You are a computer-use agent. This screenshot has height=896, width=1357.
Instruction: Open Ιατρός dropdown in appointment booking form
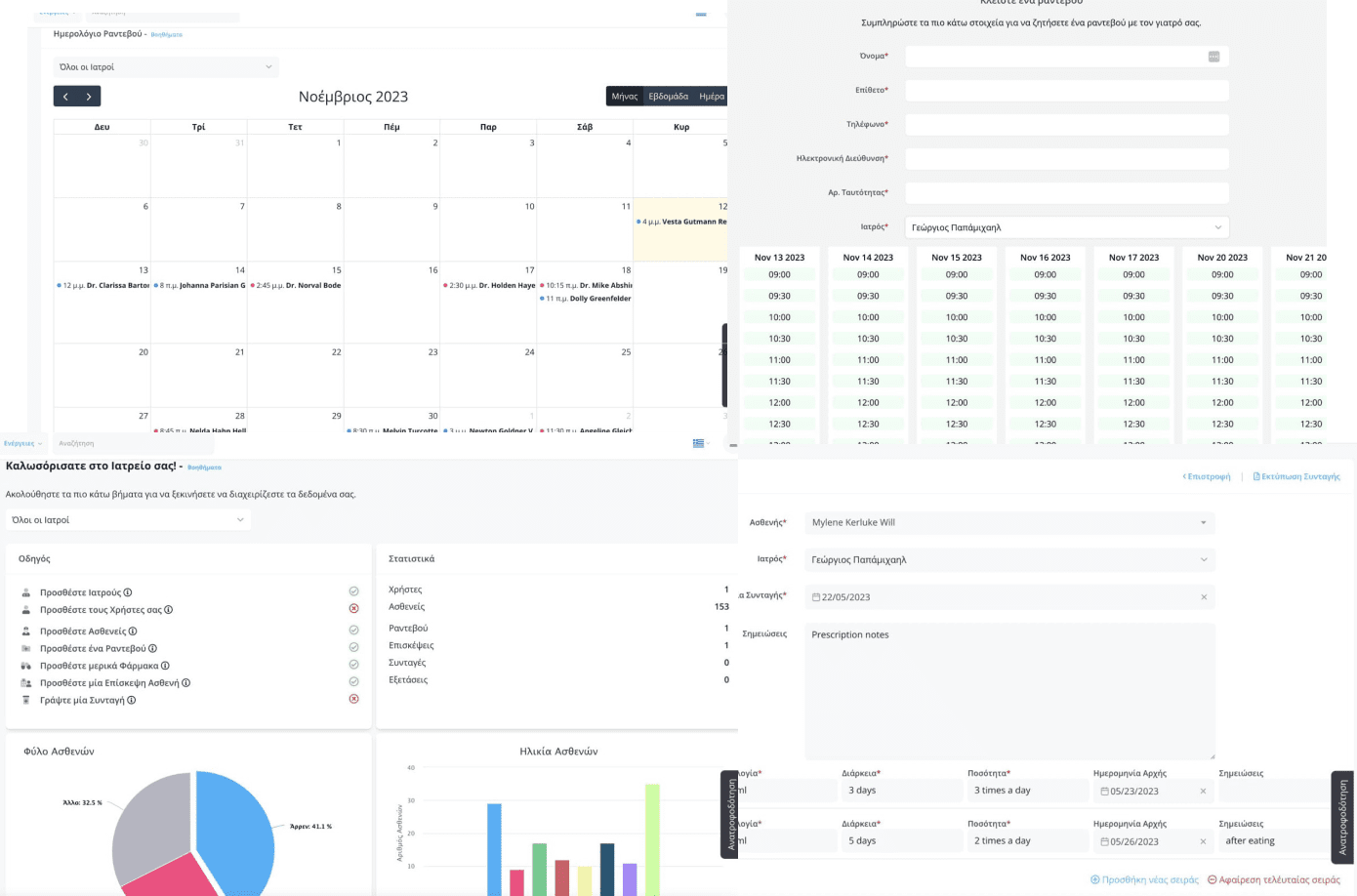(x=1067, y=227)
